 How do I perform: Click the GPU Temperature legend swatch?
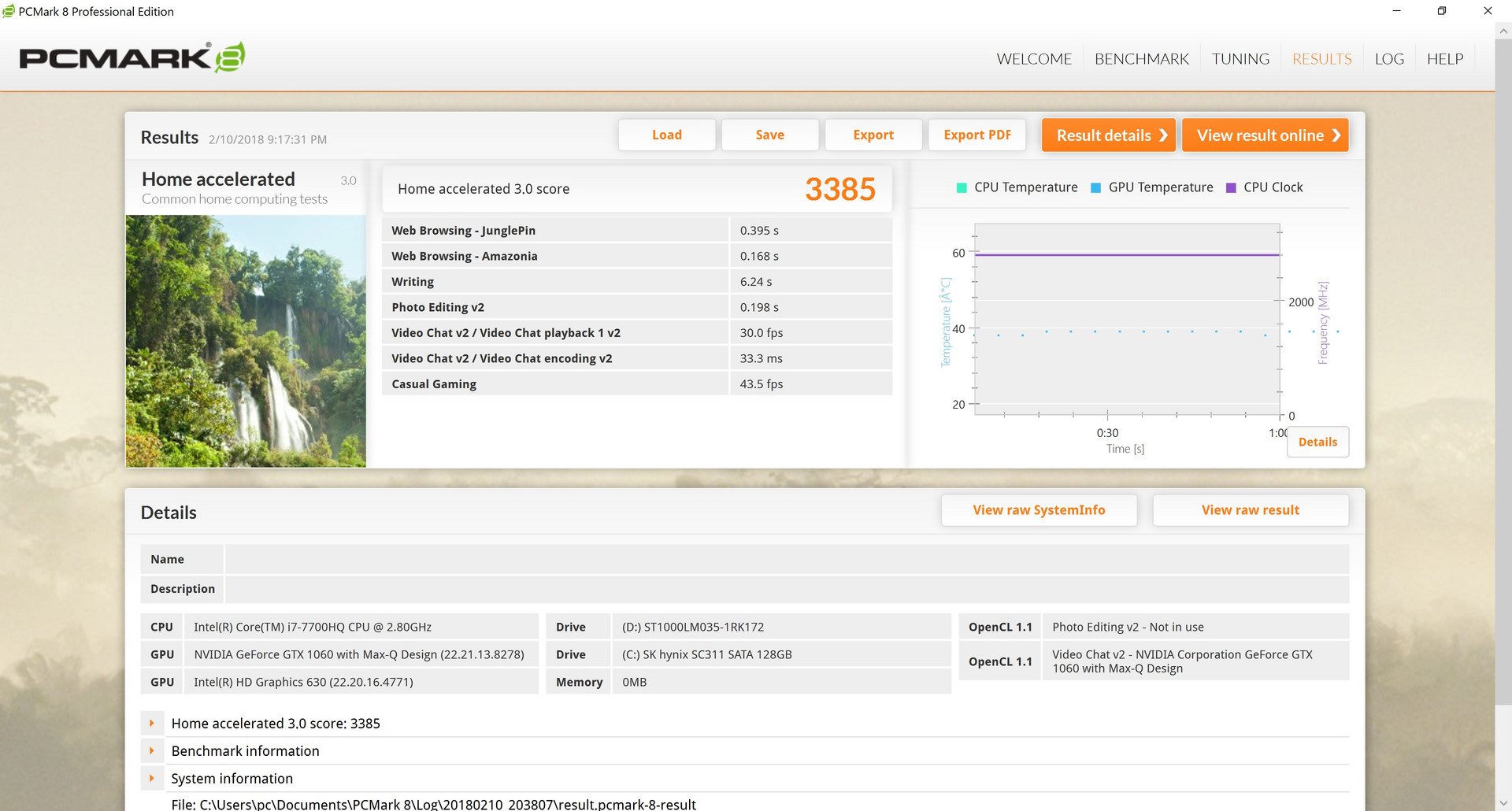pyautogui.click(x=1095, y=187)
